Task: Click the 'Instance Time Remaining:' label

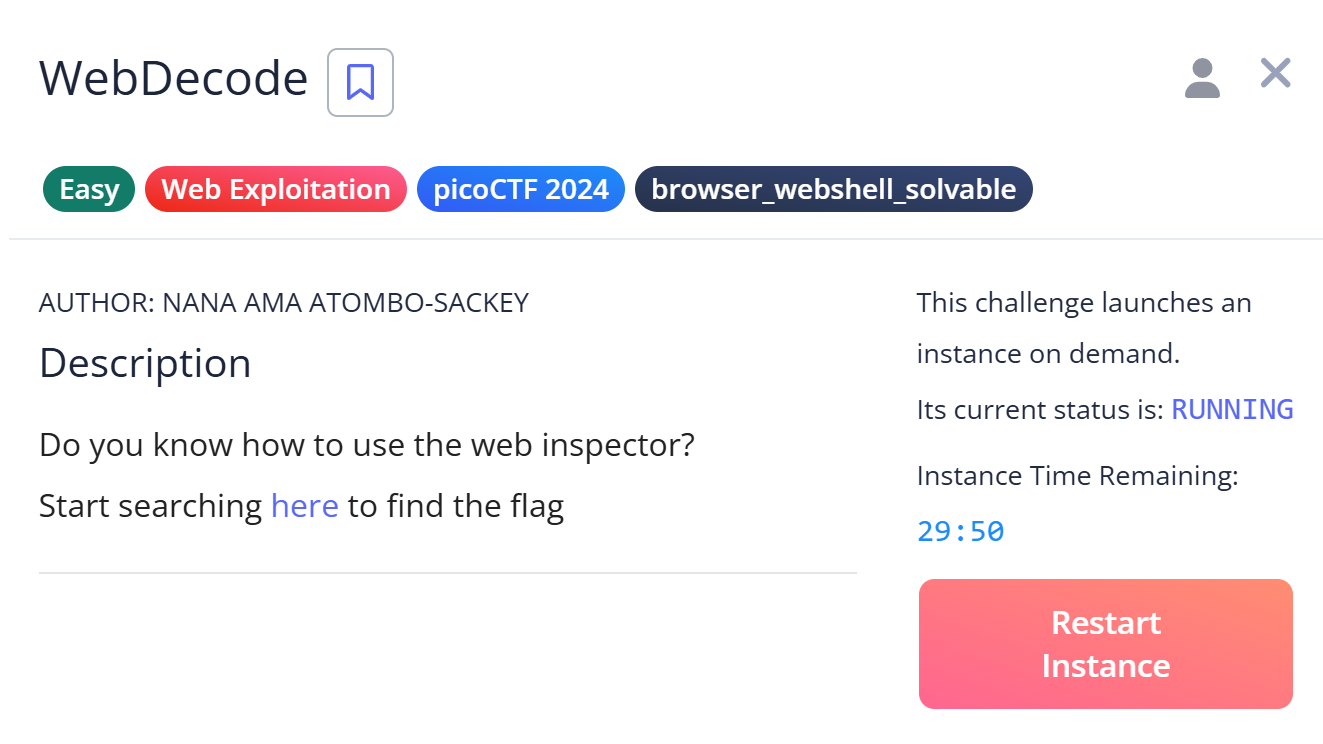Action: 1077,476
